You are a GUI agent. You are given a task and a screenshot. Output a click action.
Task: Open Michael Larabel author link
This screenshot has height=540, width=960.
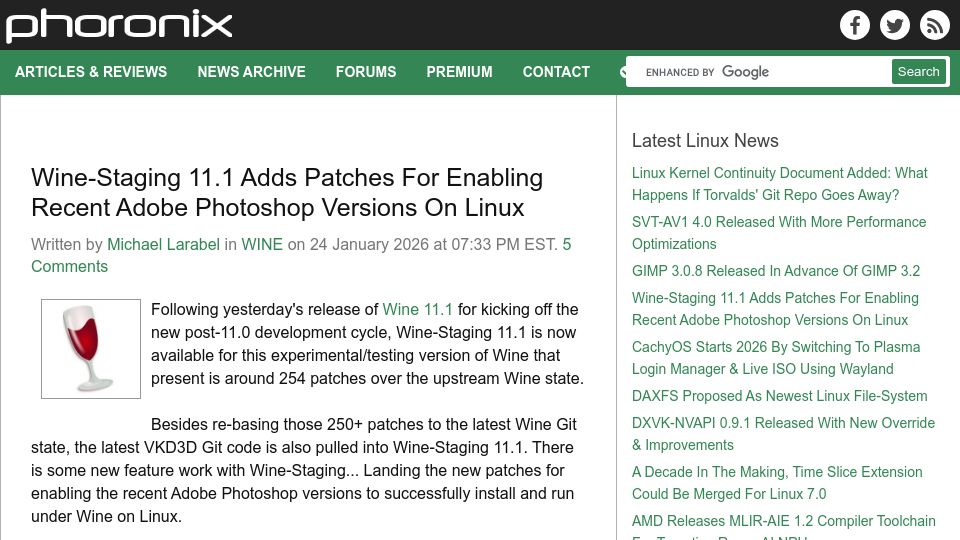(x=163, y=244)
